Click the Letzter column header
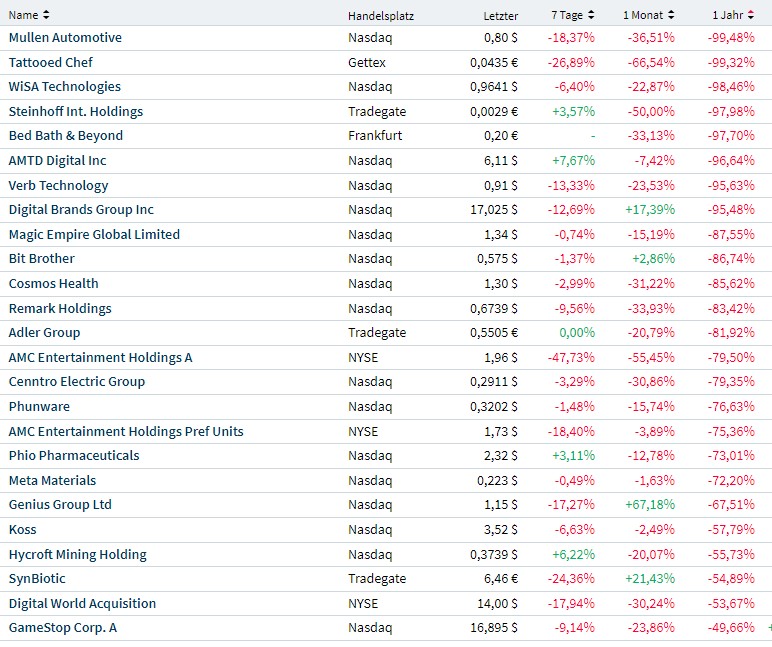772x647 pixels. click(501, 16)
